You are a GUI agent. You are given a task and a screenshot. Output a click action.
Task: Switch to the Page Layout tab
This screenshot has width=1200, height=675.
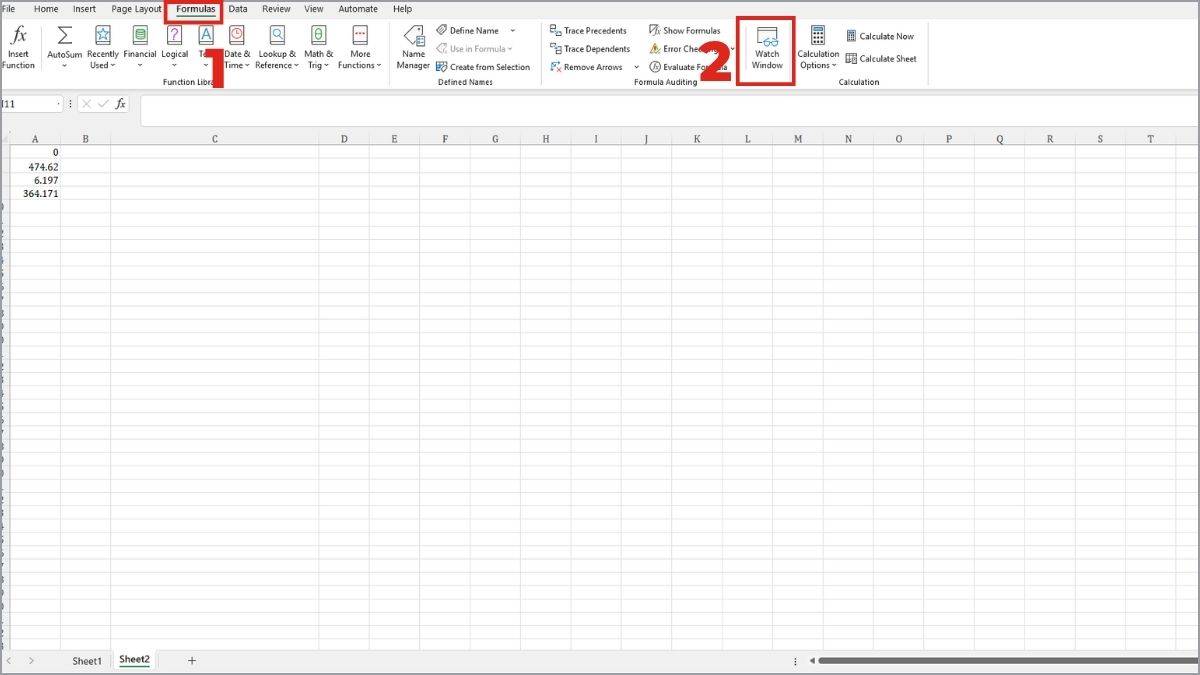pos(136,9)
